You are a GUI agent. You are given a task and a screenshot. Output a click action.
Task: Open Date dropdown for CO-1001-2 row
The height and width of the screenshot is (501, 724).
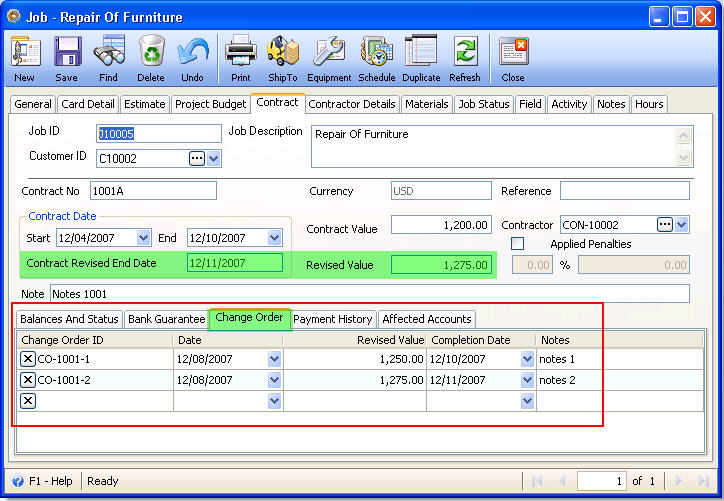point(274,380)
